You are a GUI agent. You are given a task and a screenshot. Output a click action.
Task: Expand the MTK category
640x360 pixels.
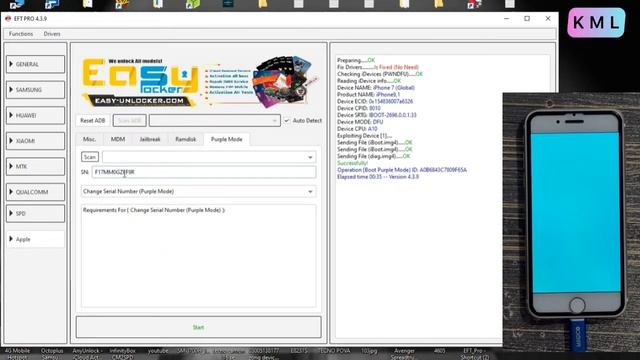(x=36, y=167)
